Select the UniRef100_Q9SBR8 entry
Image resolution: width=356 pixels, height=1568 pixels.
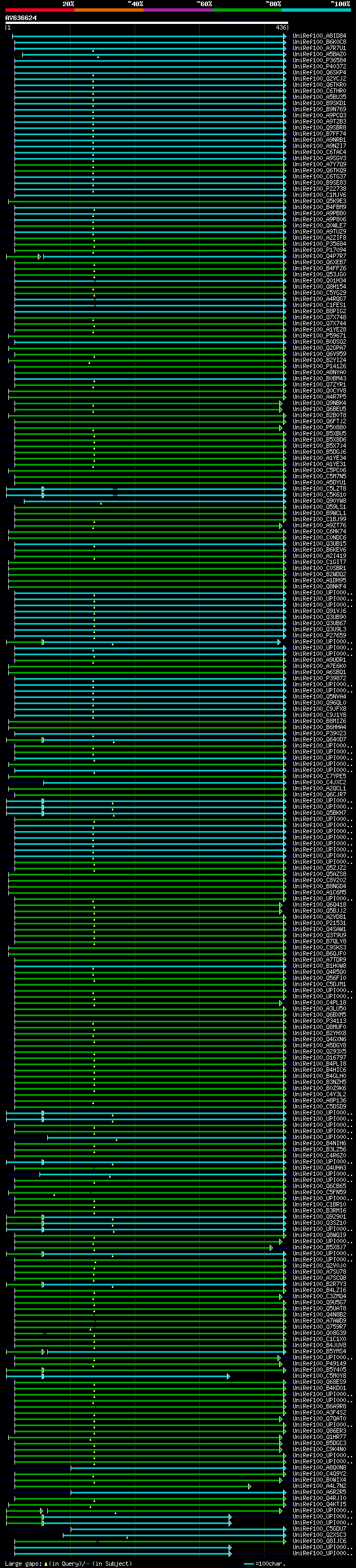pos(319,127)
